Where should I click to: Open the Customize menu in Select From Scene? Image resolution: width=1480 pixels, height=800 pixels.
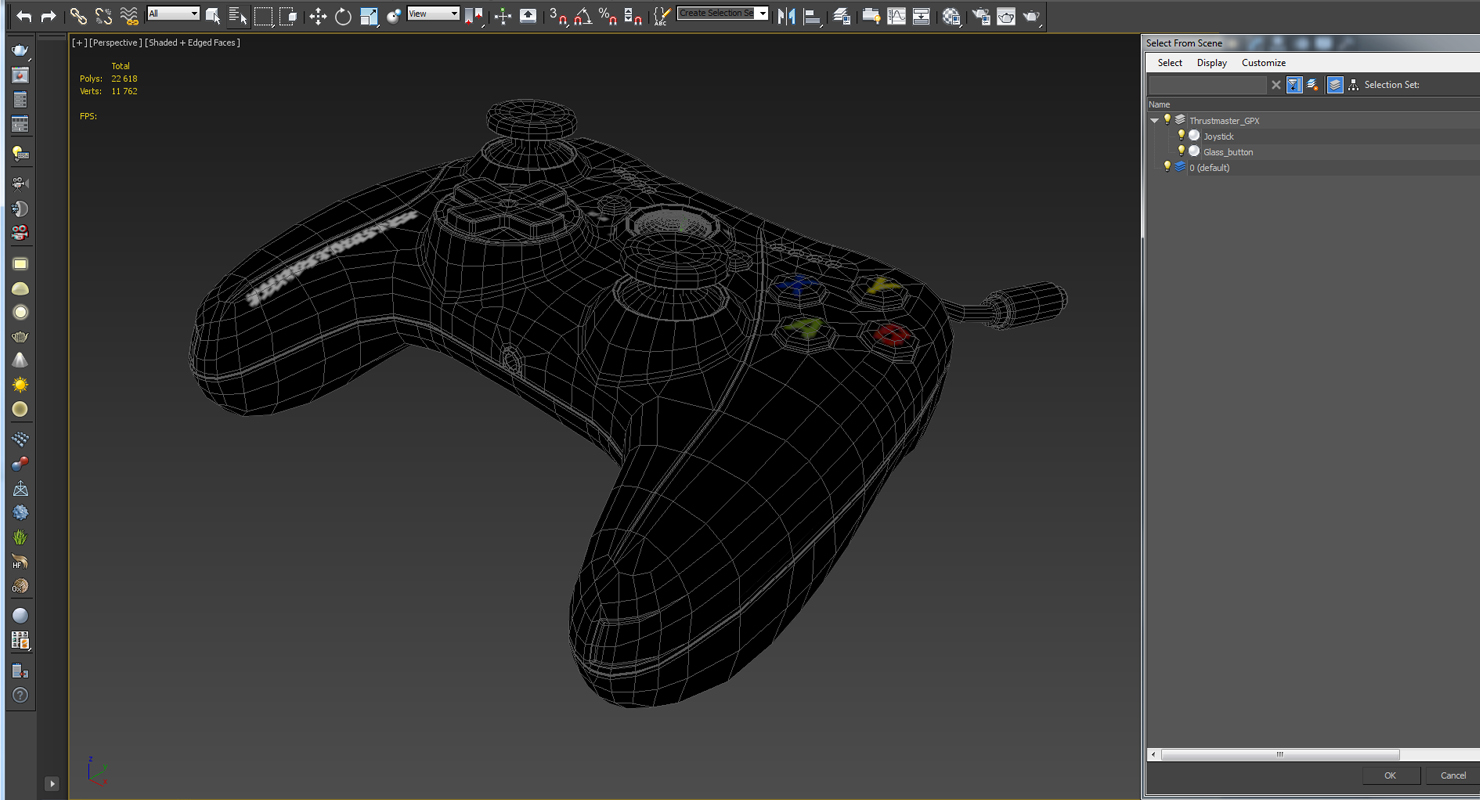click(1264, 63)
